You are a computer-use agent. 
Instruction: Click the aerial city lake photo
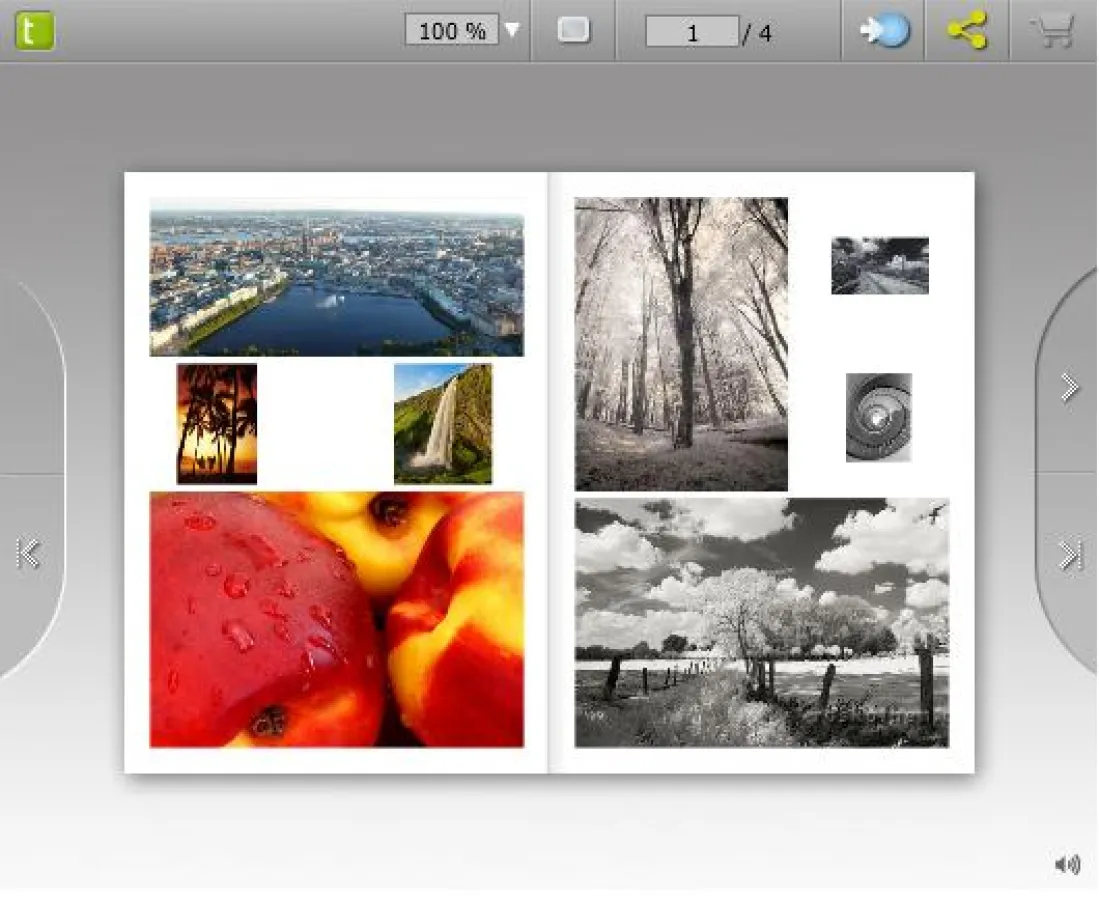336,278
